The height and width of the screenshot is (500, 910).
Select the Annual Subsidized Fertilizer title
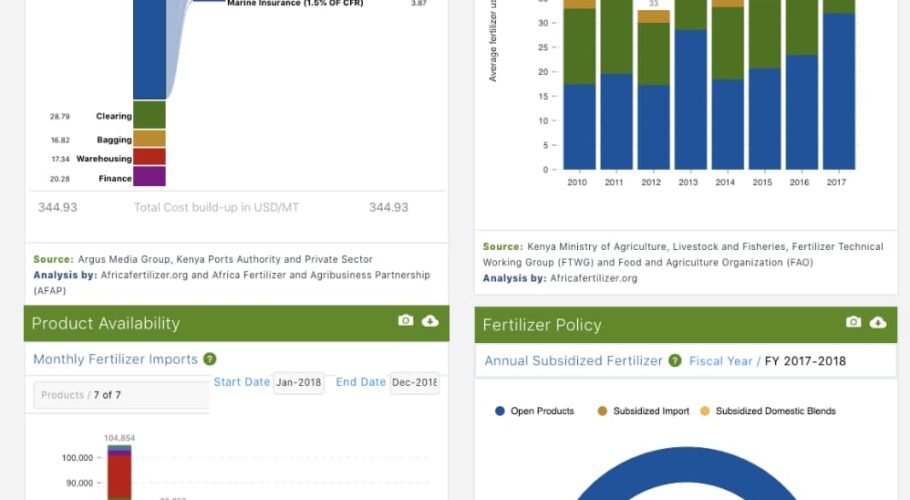pos(573,361)
